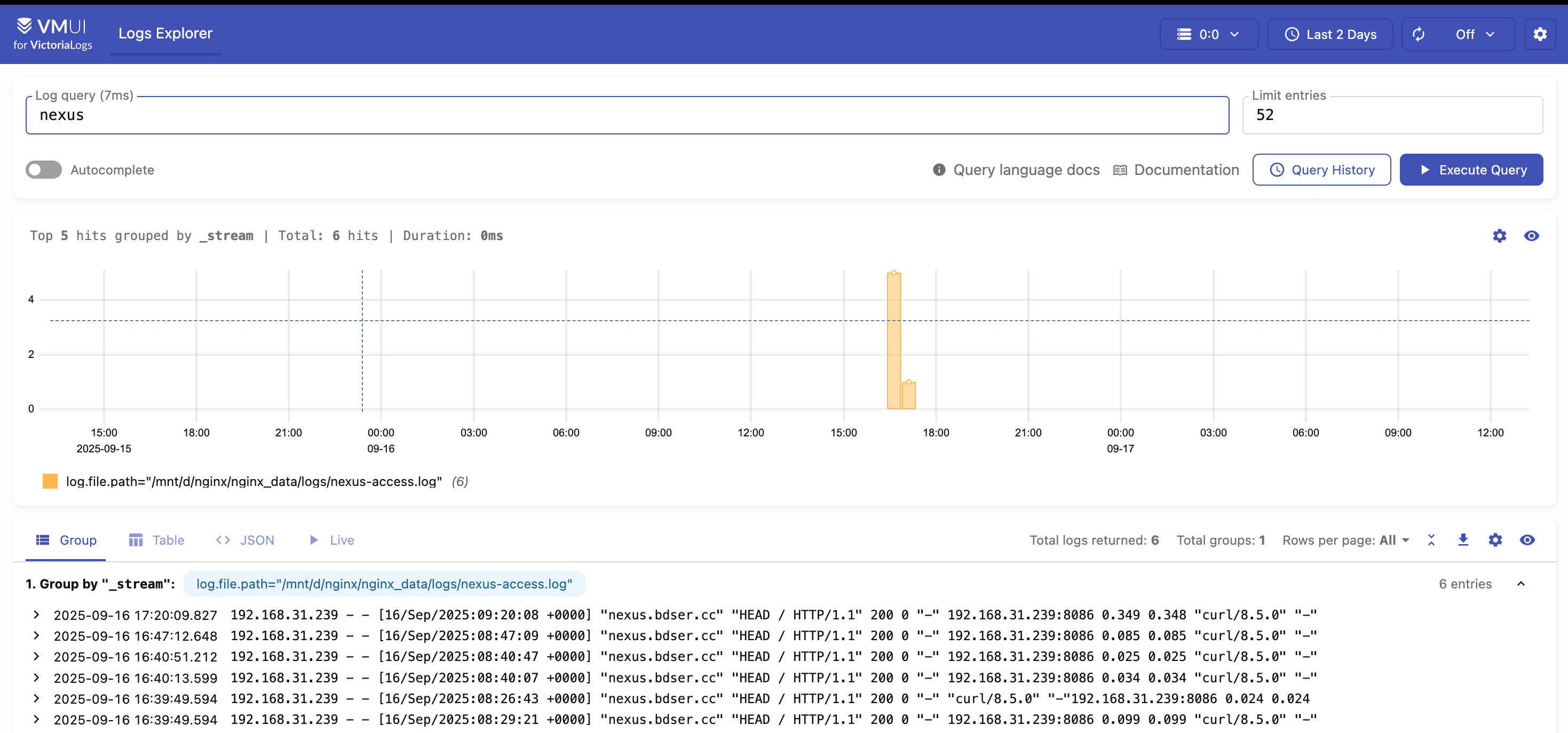The width and height of the screenshot is (1568, 733).
Task: Switch to the Table tab
Action: pos(156,540)
